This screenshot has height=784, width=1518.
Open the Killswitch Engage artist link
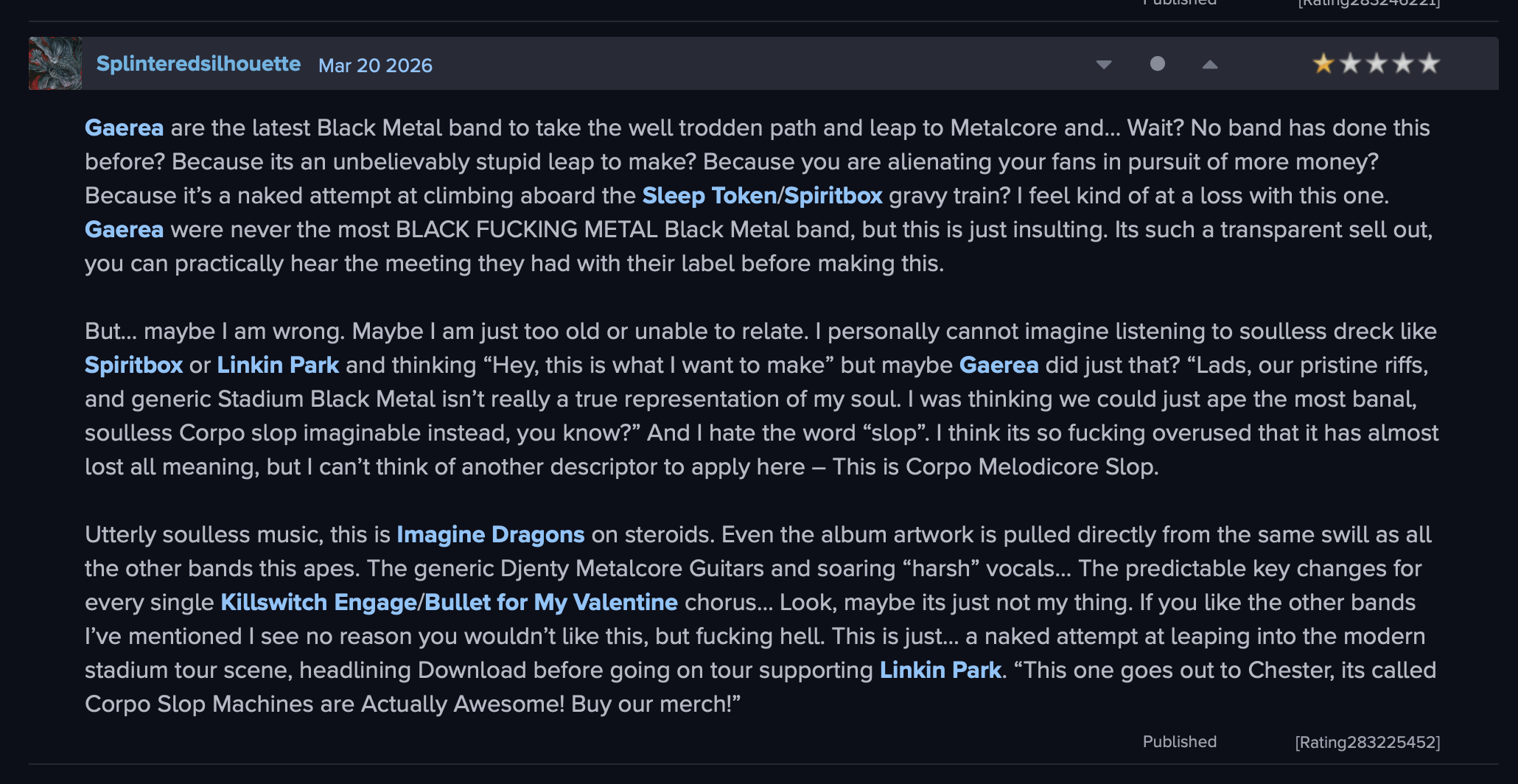pos(318,603)
